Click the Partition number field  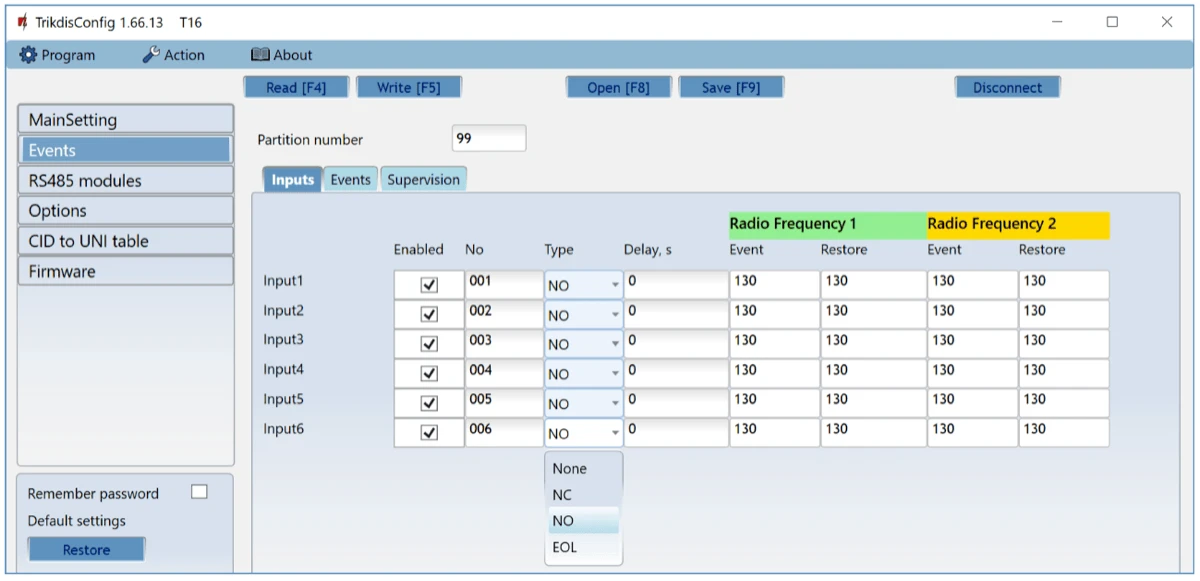pos(488,139)
